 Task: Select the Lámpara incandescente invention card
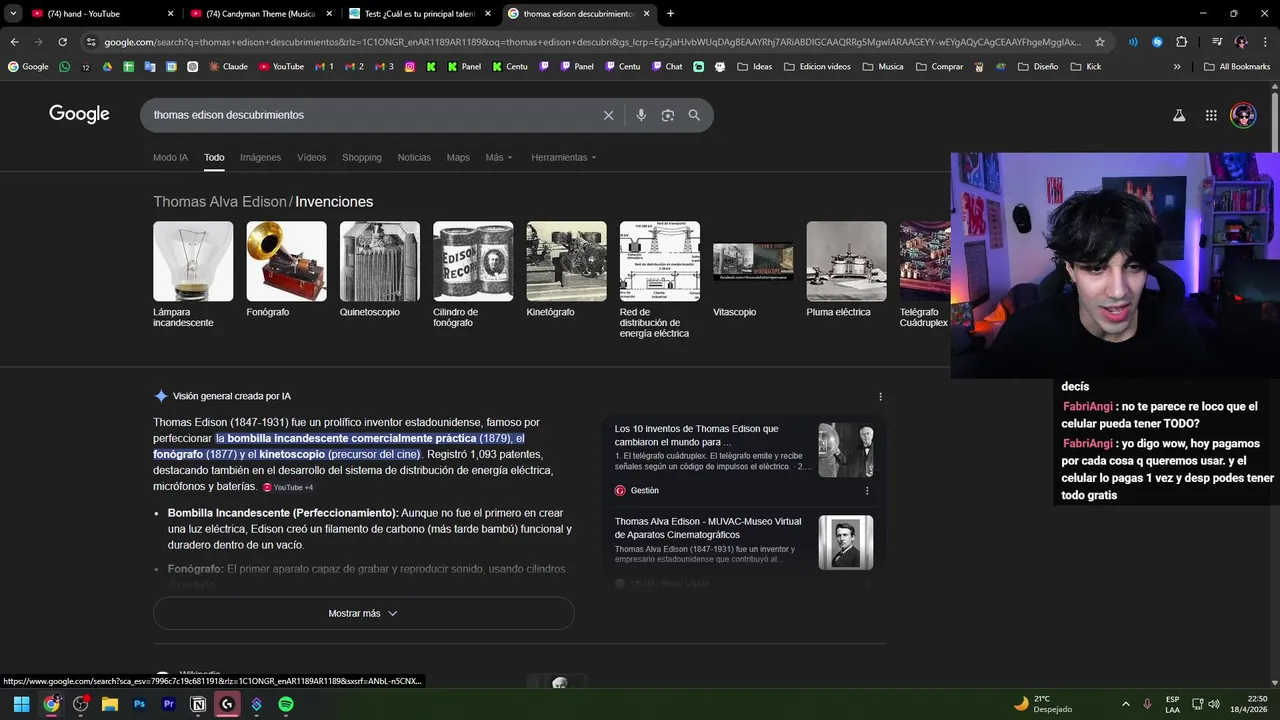click(x=193, y=275)
